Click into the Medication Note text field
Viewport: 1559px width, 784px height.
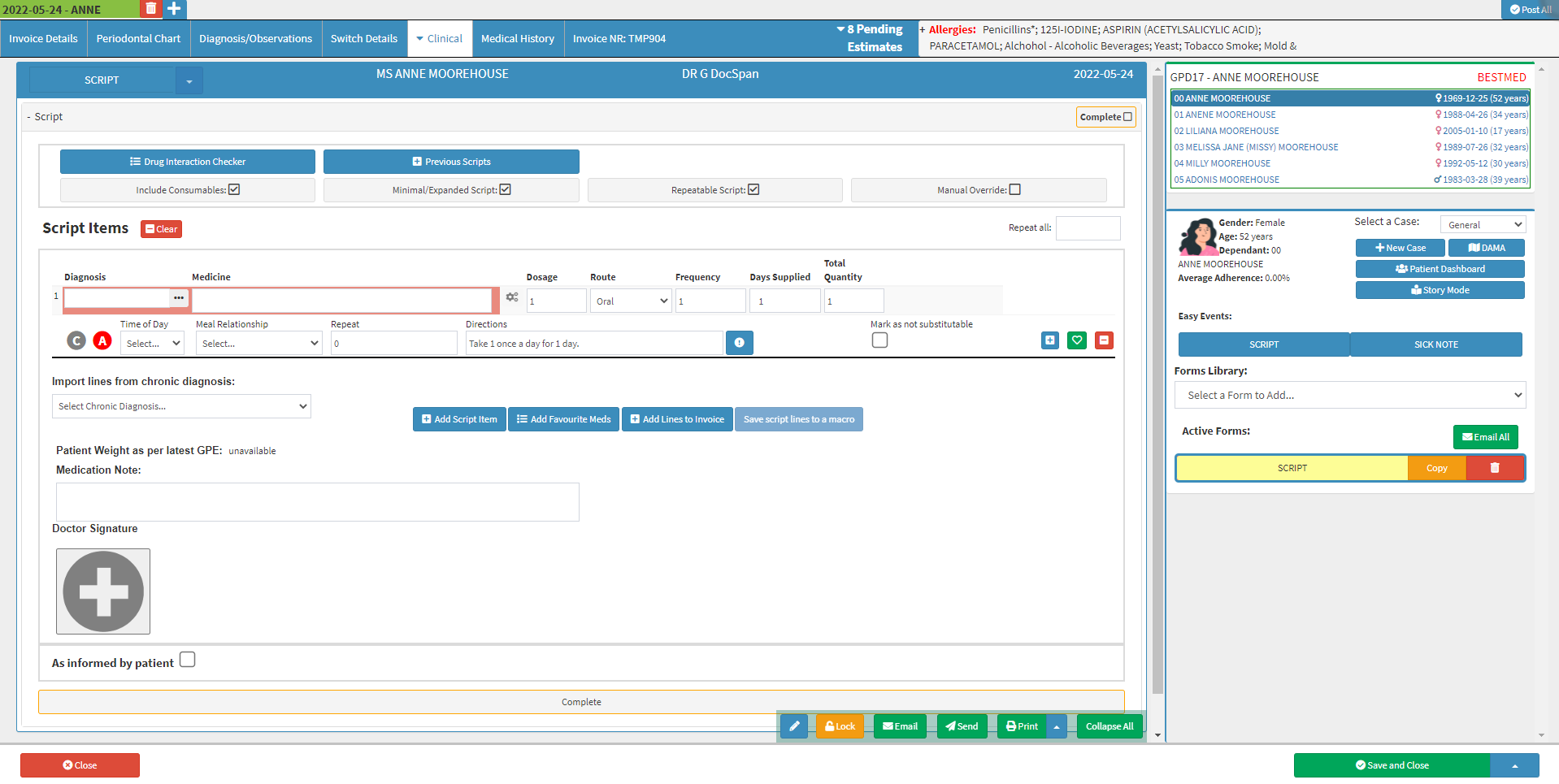[x=317, y=502]
